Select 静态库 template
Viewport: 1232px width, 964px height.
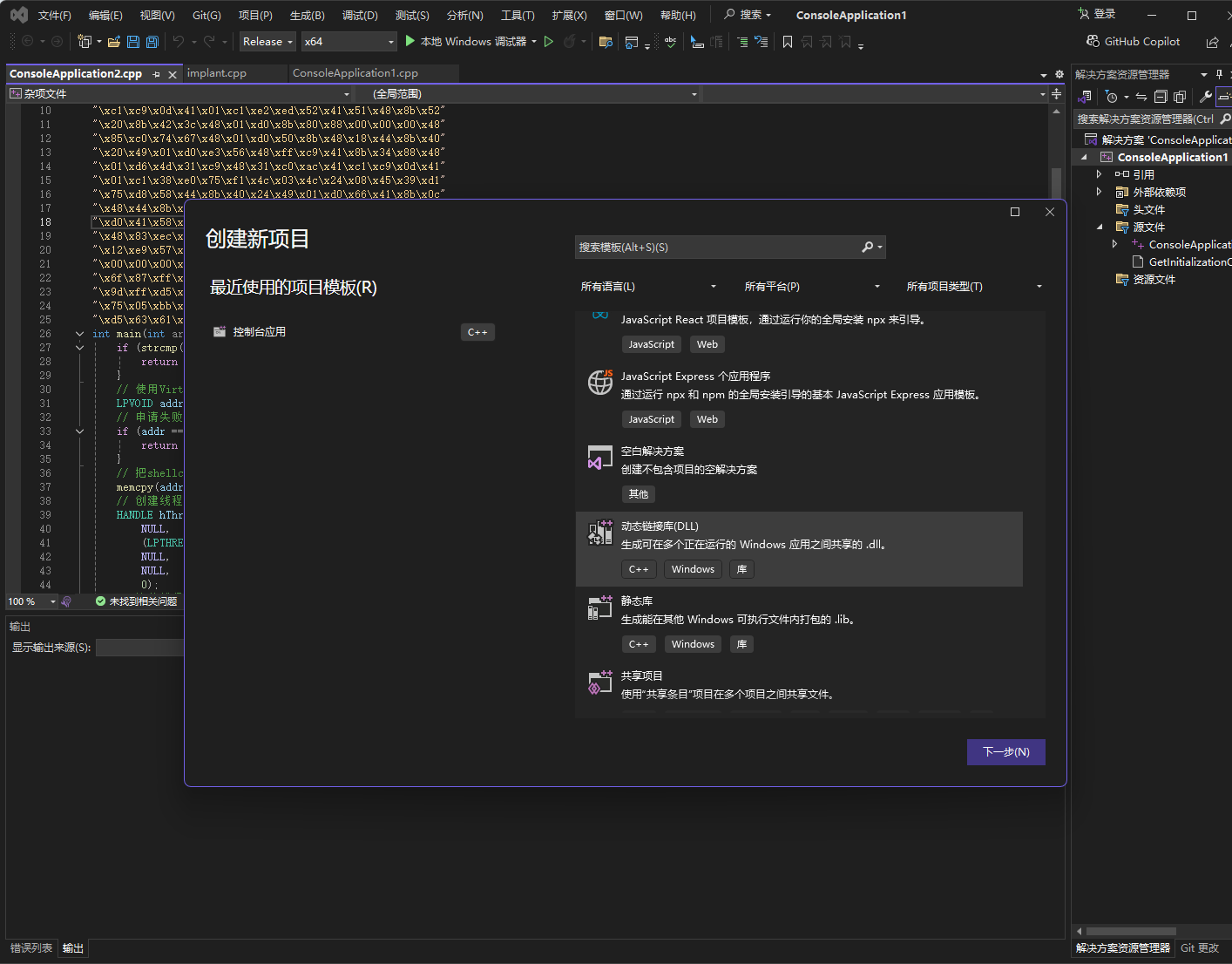coord(799,623)
